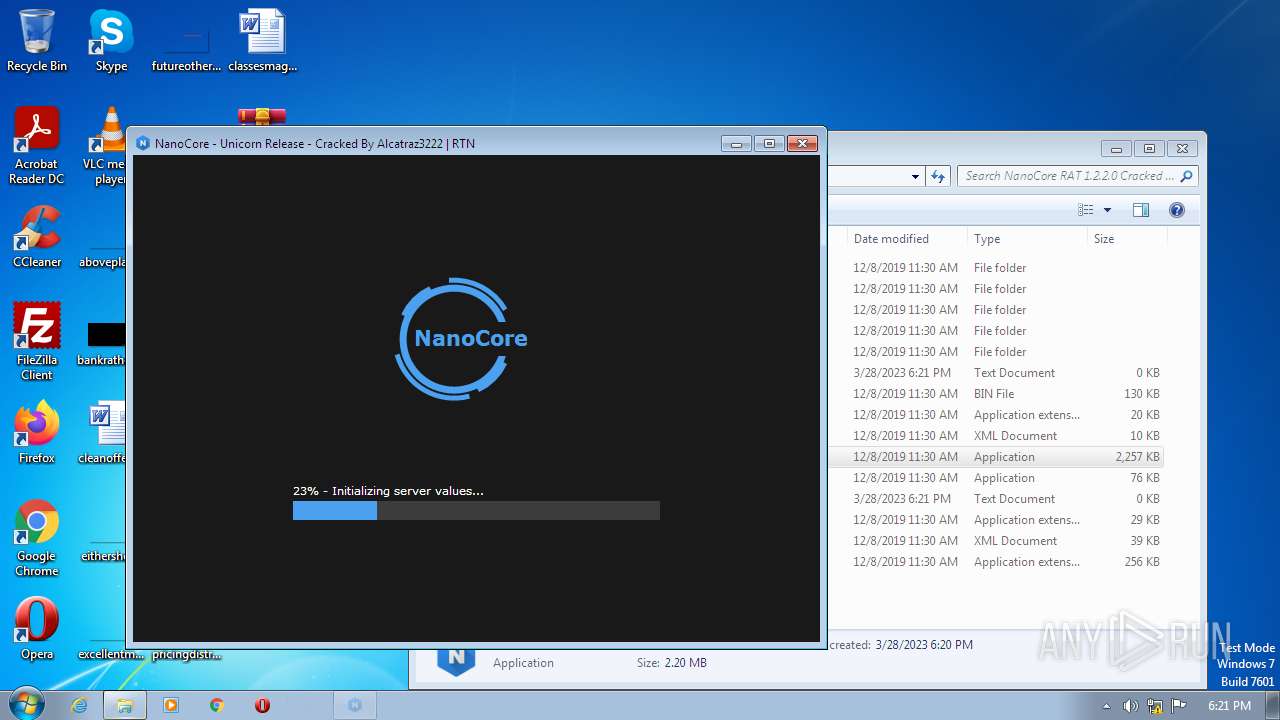Maximize the Explorer window

point(1149,148)
